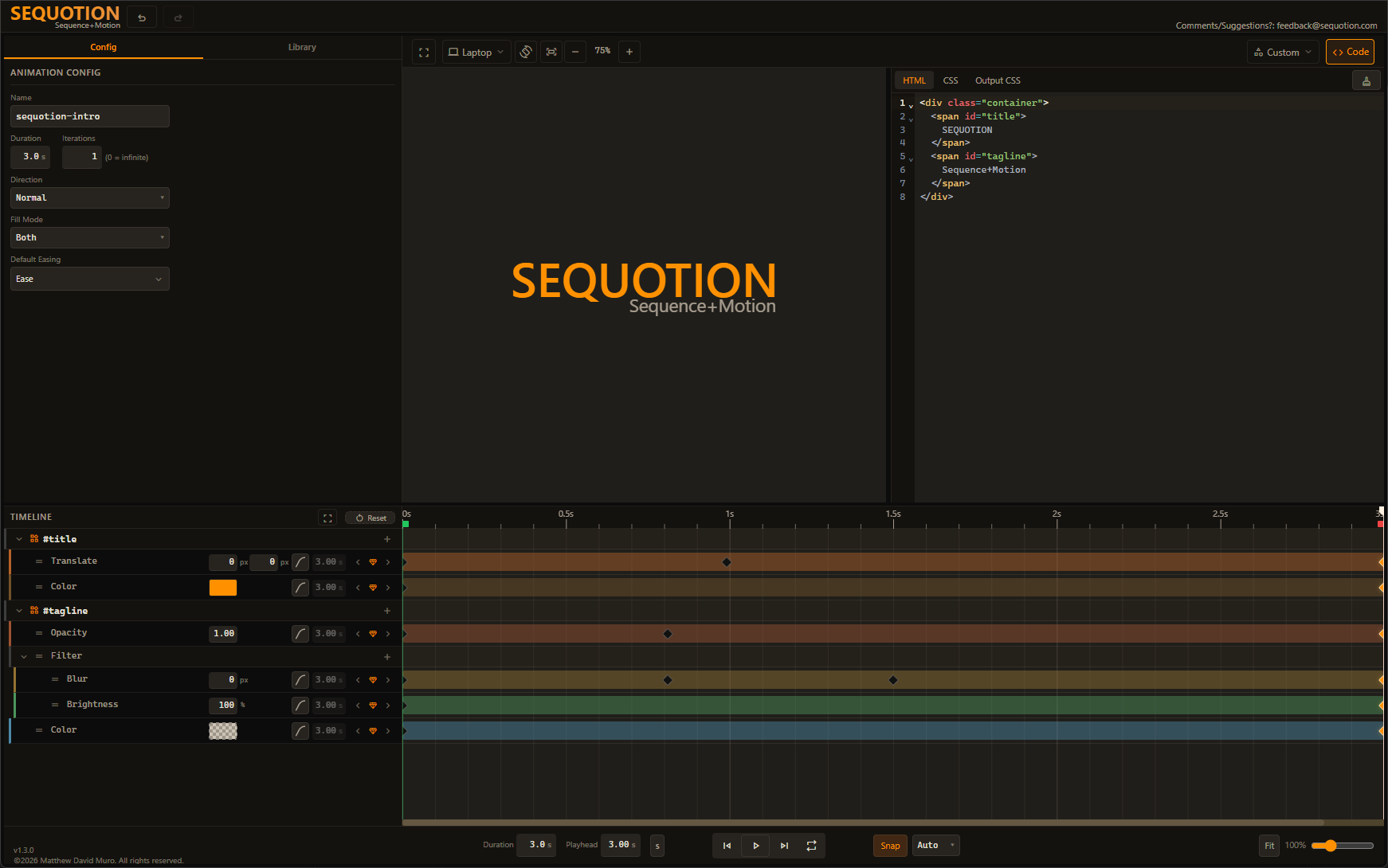Undo the last action
The image size is (1388, 868).
coord(142,16)
